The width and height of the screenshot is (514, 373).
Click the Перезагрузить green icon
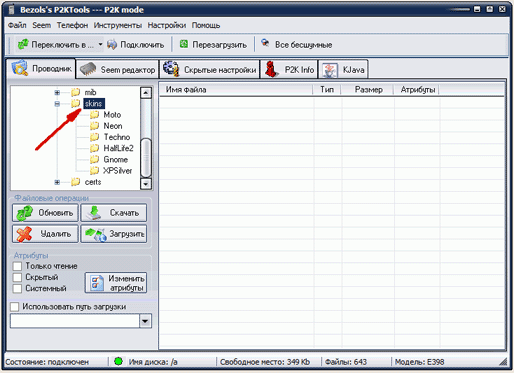click(184, 44)
